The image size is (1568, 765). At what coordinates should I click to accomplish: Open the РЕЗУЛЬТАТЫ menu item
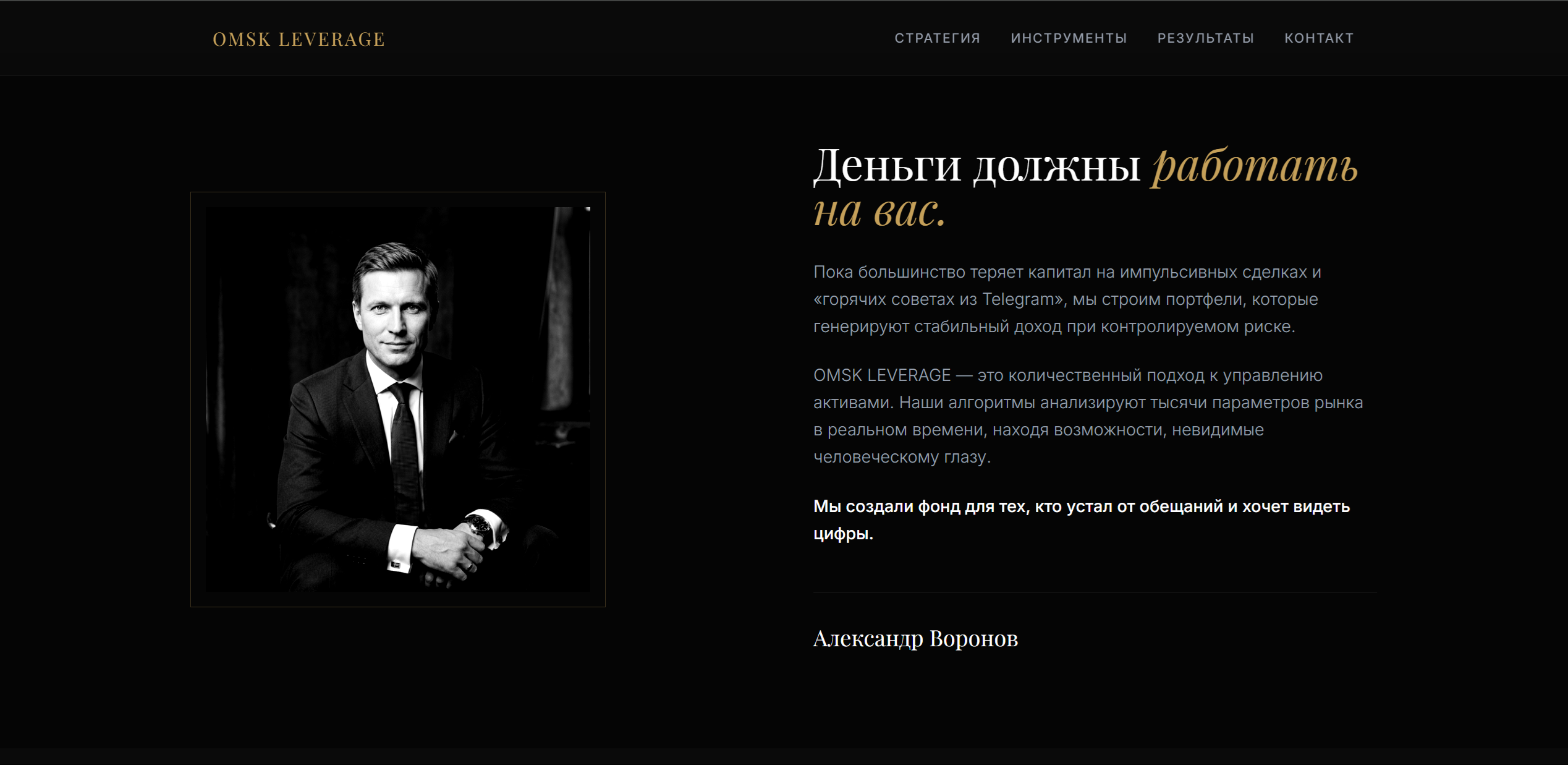(1206, 38)
